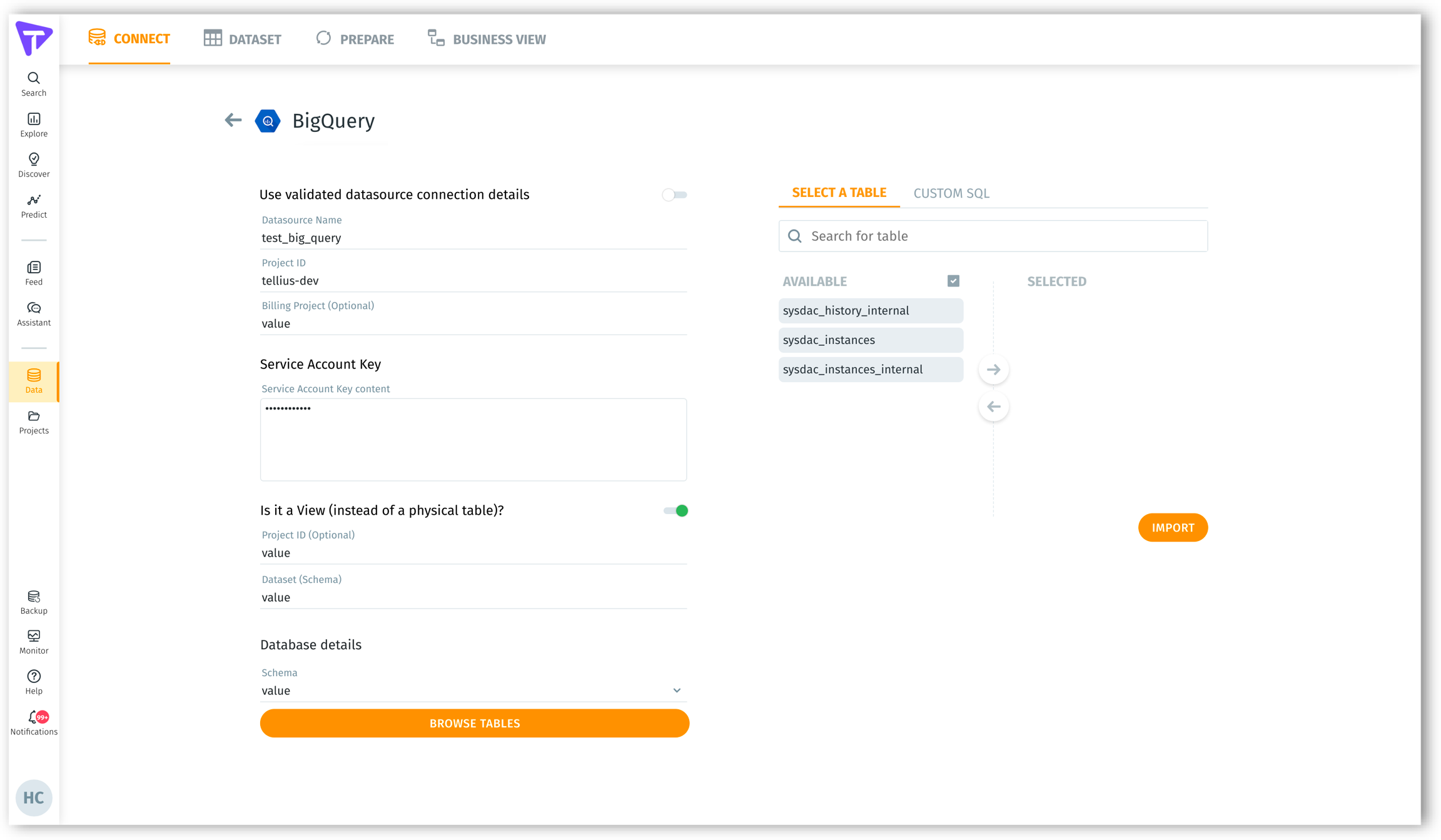Enable validated datasource connection details toggle
This screenshot has height=840, width=1441.
(x=674, y=195)
